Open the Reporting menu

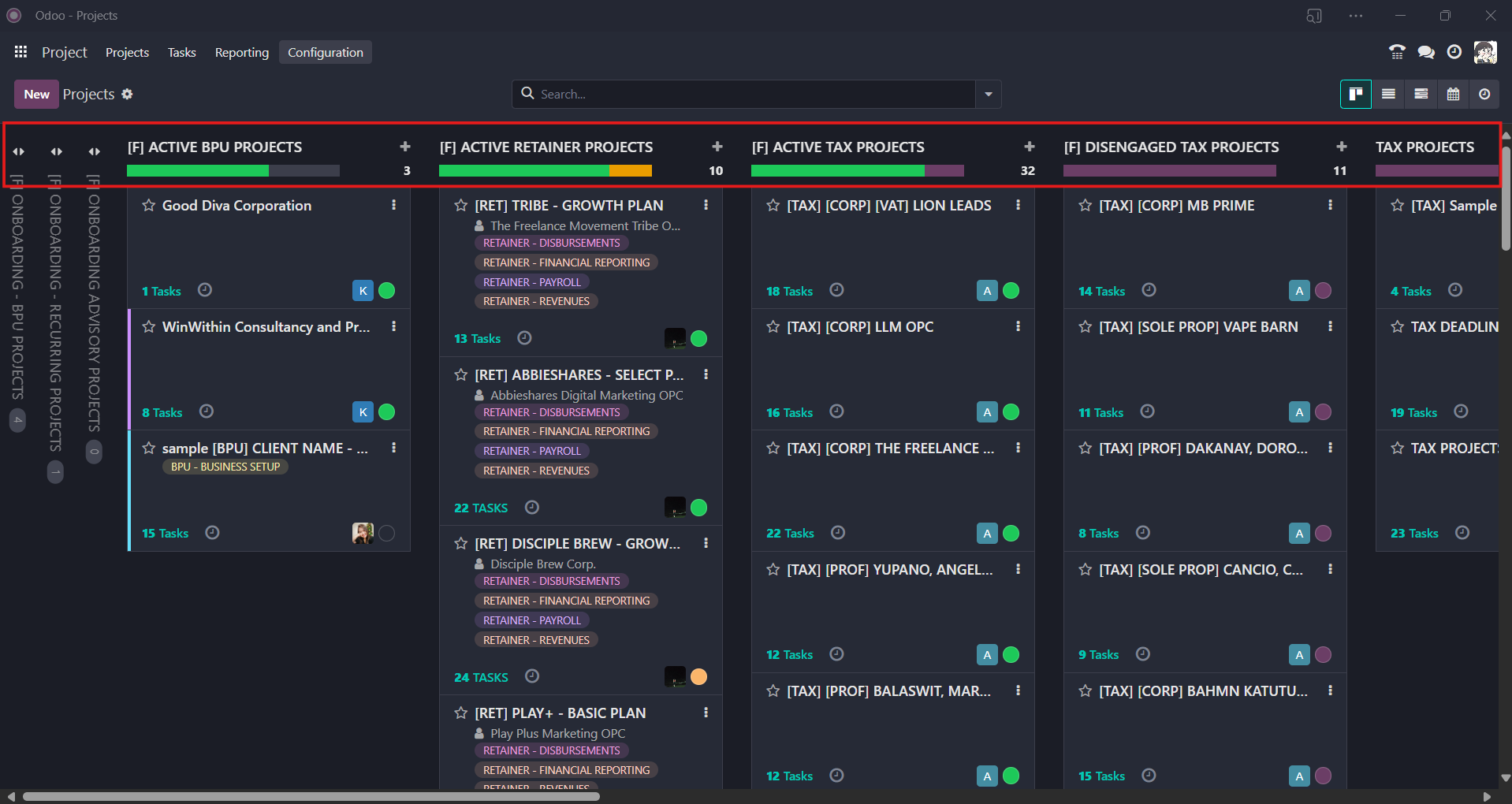[x=241, y=53]
